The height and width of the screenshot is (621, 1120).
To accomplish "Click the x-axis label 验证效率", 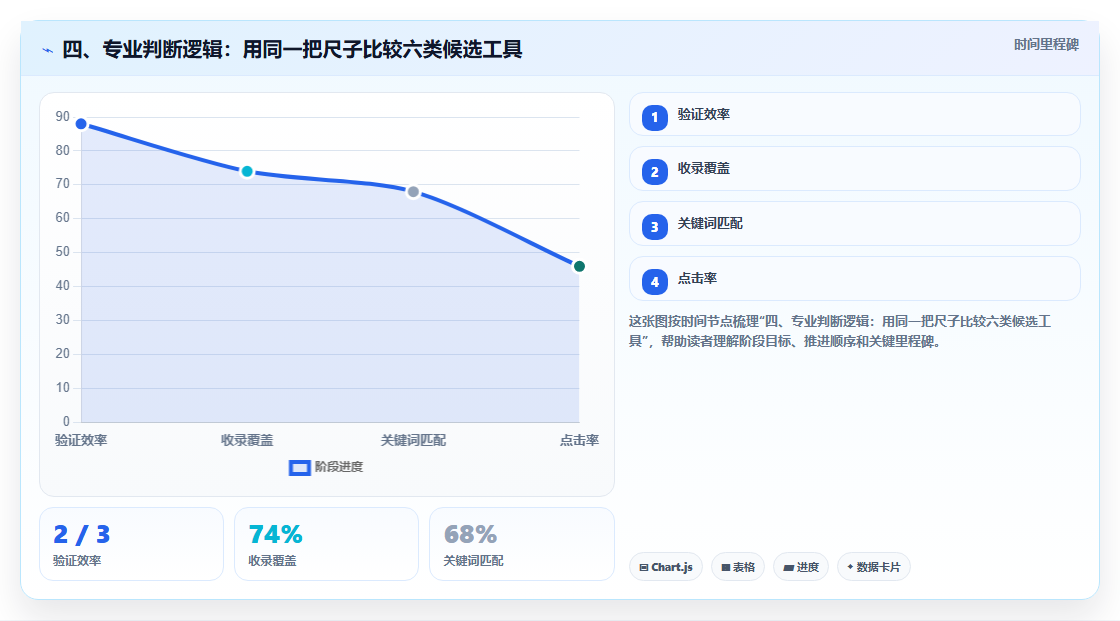I will [81, 440].
